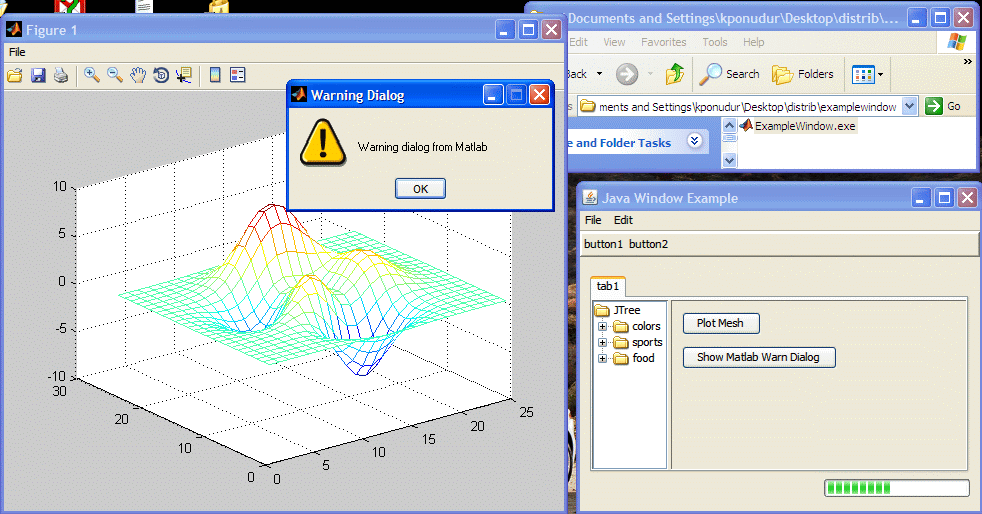Expand the food tree node
982x514 pixels.
coord(602,359)
